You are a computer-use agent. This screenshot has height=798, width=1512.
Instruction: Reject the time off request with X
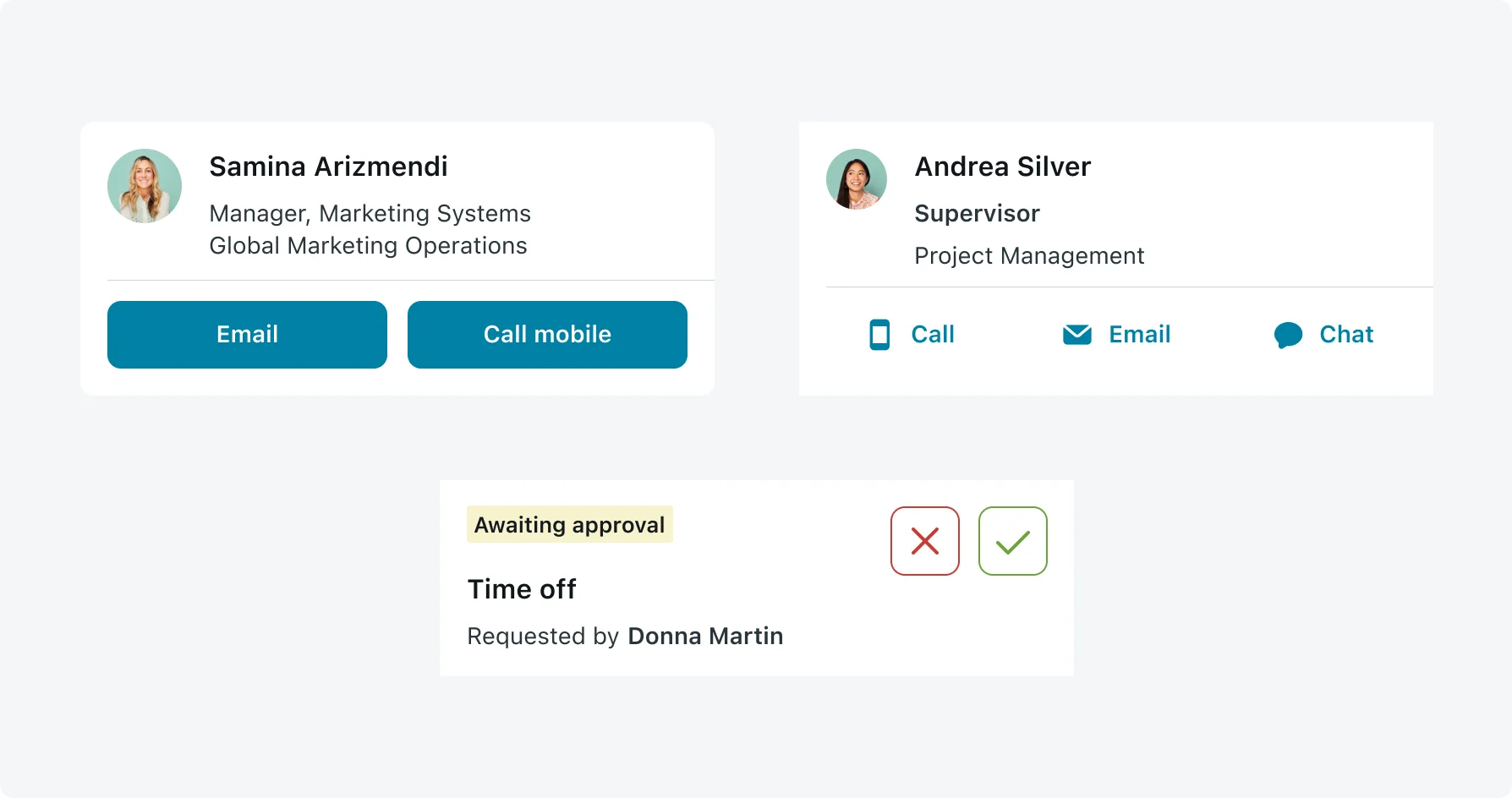[x=924, y=541]
